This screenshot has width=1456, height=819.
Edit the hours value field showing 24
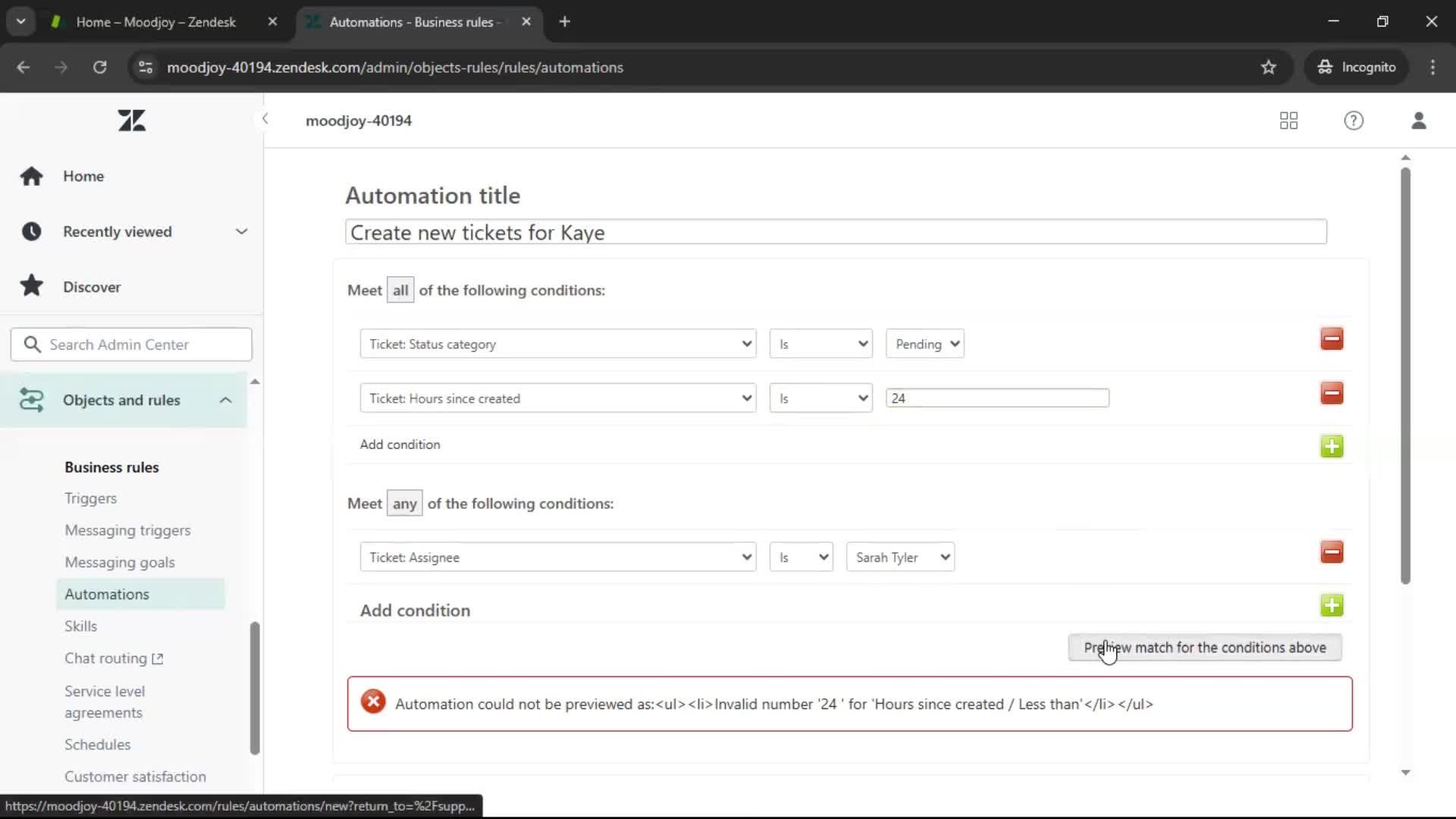(x=997, y=397)
